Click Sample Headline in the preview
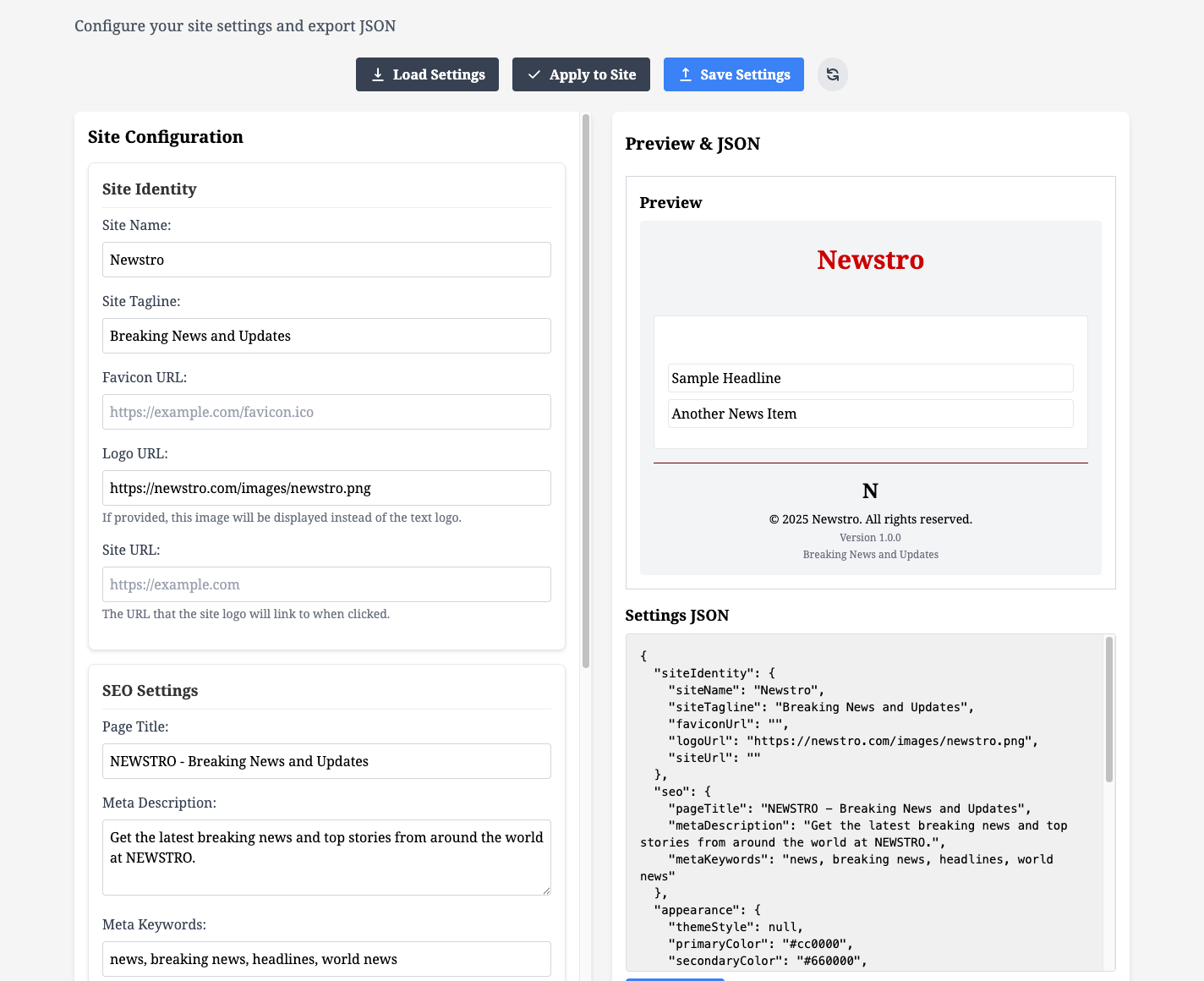 click(870, 378)
